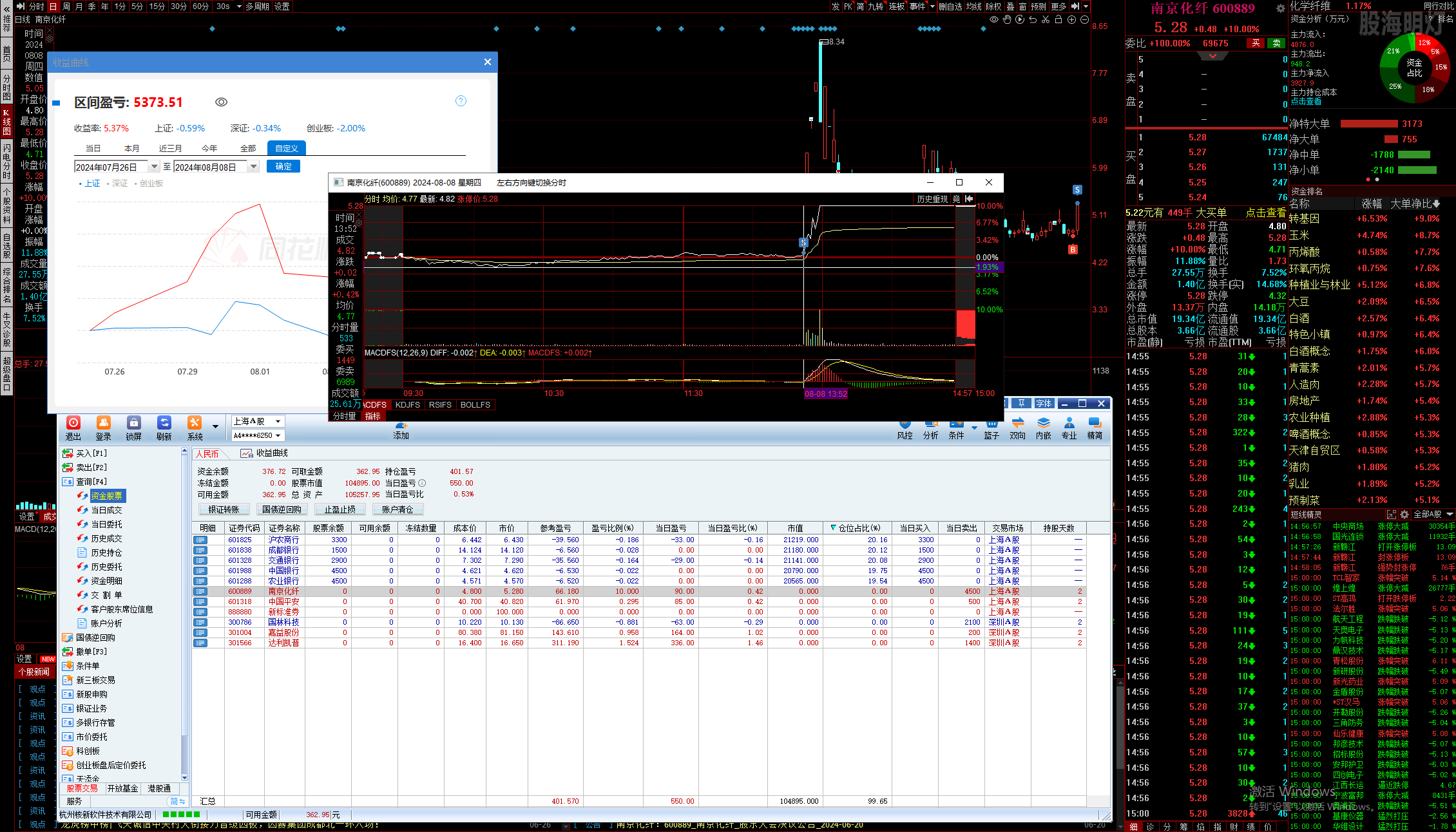Open end date 2024年08月08日 dropdown
The height and width of the screenshot is (832, 1456).
click(254, 167)
